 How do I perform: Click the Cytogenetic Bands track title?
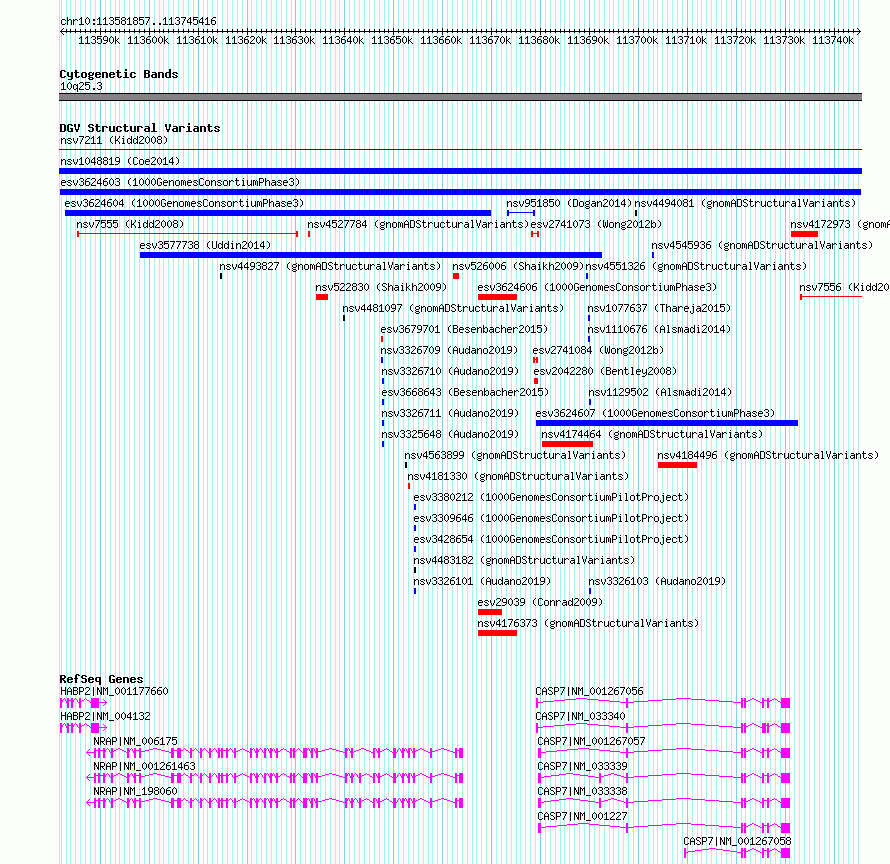pyautogui.click(x=119, y=74)
